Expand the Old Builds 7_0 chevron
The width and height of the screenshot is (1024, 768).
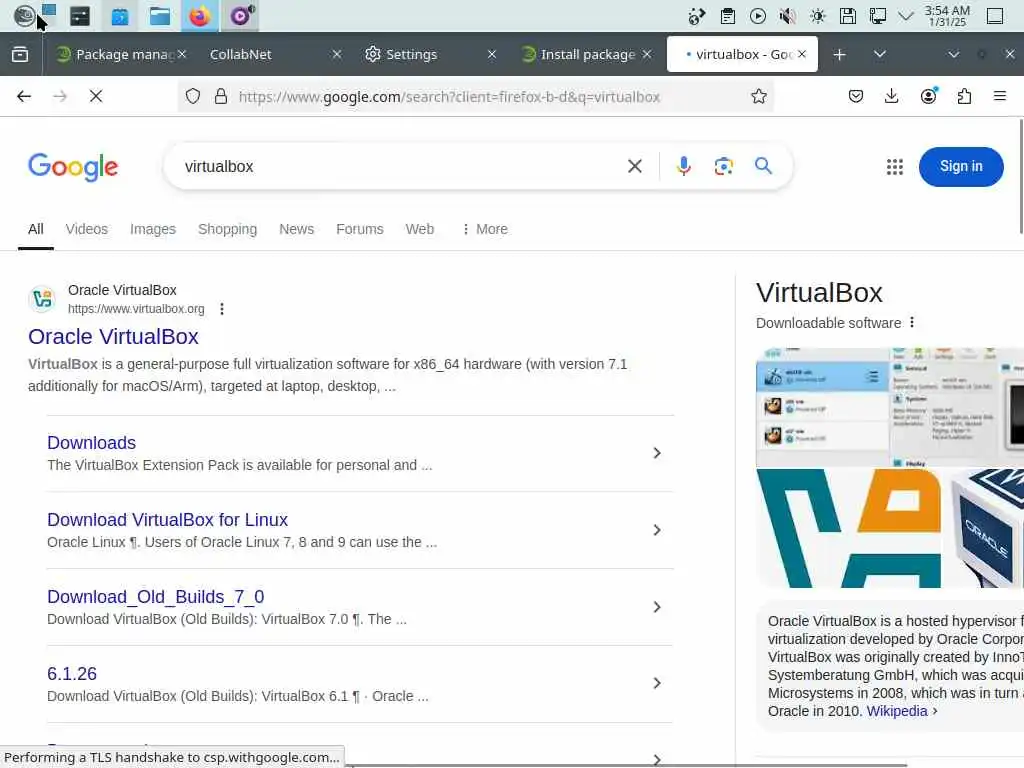click(x=657, y=607)
